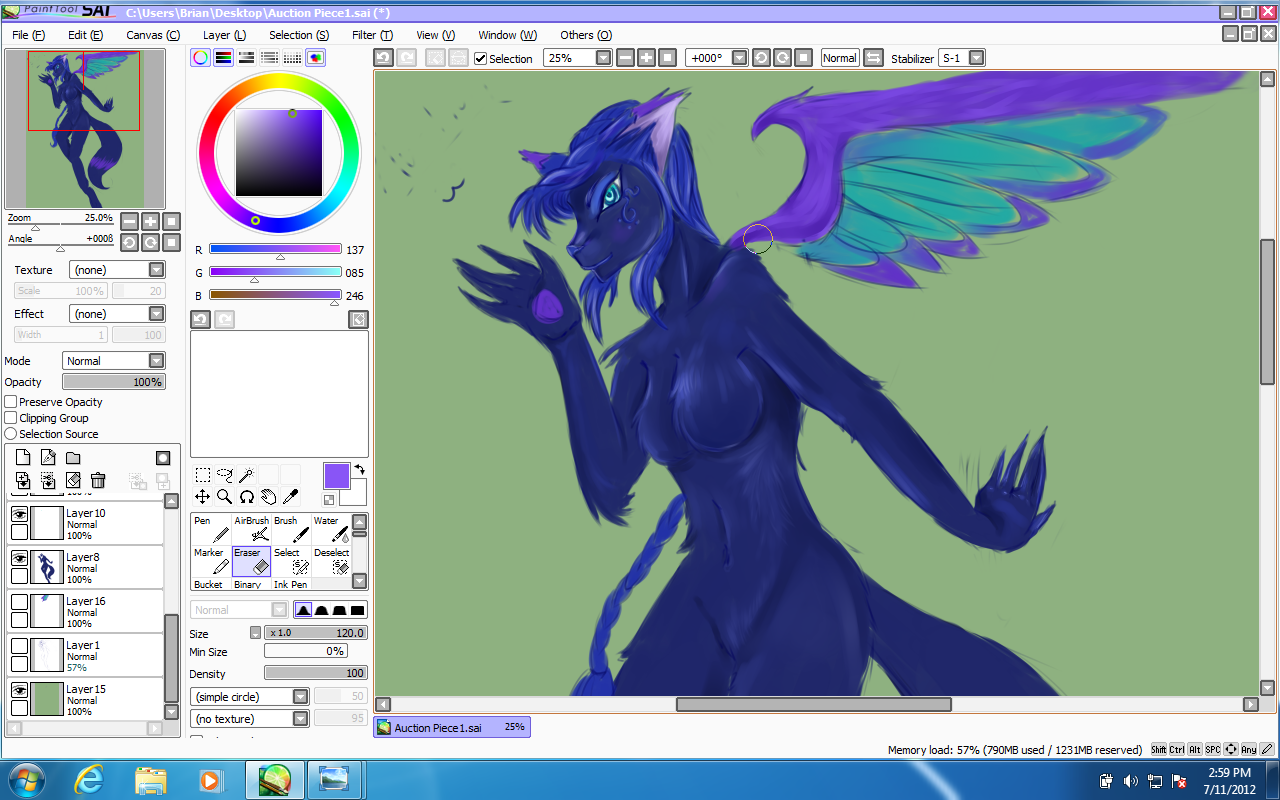Open the Layer menu
This screenshot has height=800, width=1280.
click(224, 35)
